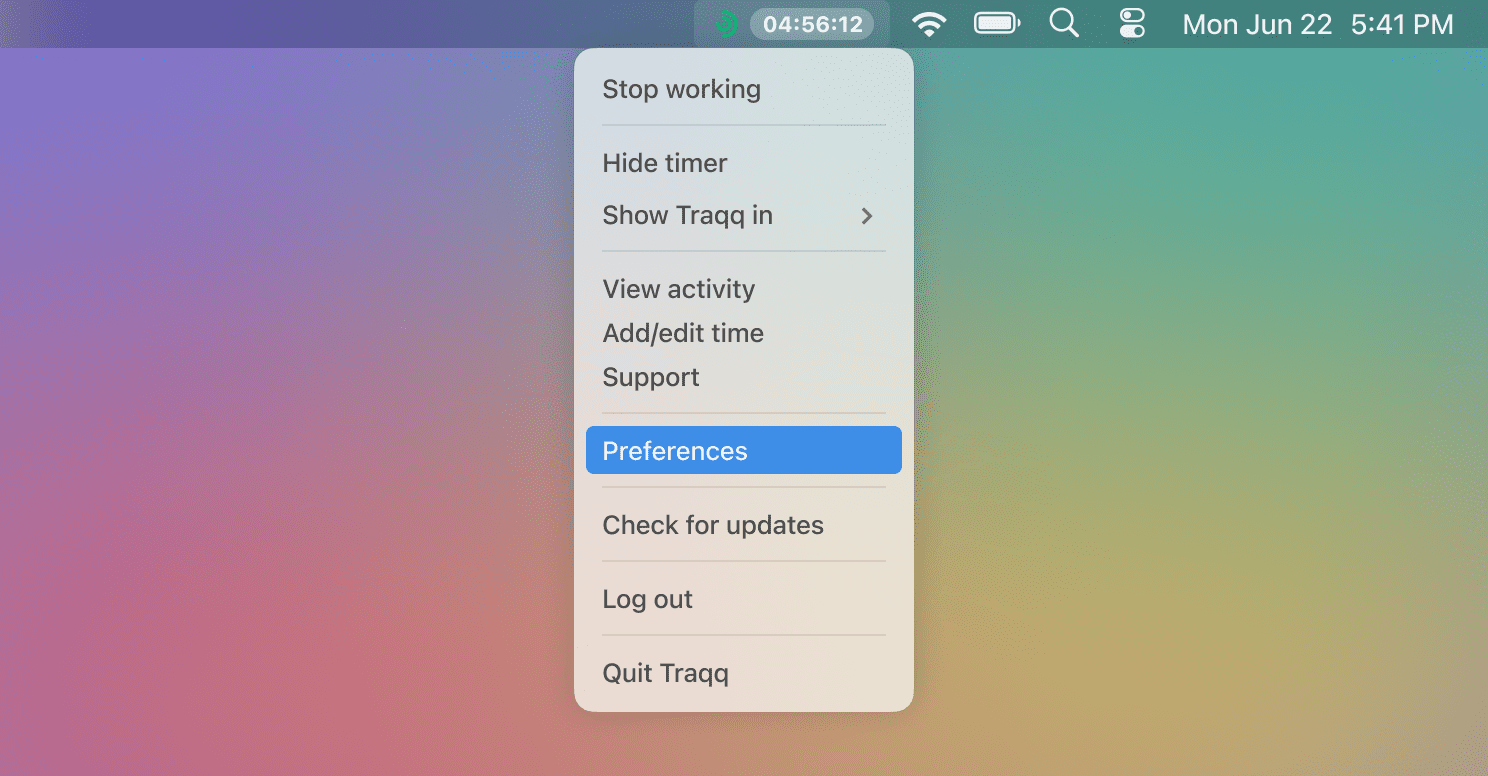Open the Control Center icon
This screenshot has width=1488, height=776.
(x=1132, y=24)
